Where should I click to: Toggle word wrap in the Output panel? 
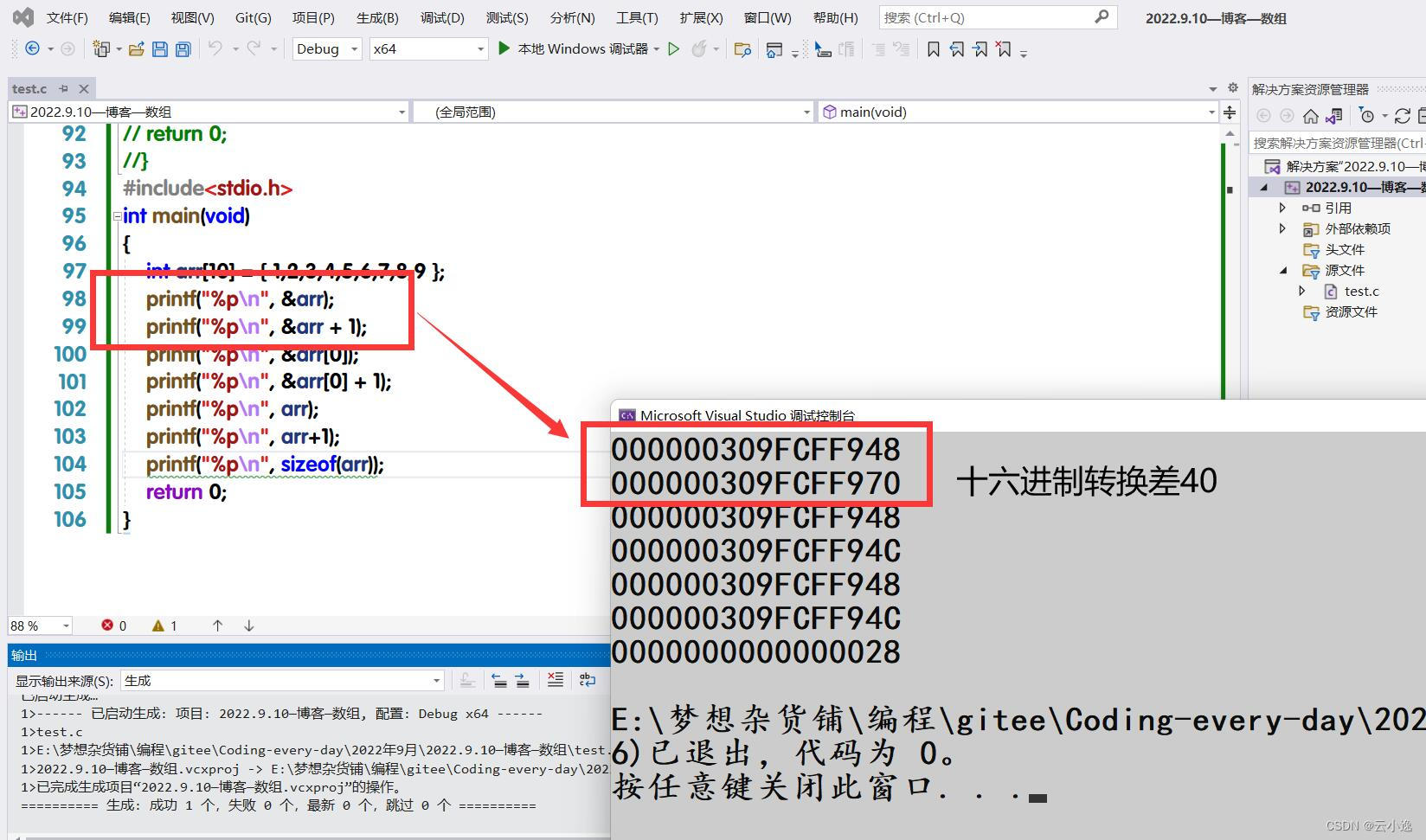coord(588,681)
